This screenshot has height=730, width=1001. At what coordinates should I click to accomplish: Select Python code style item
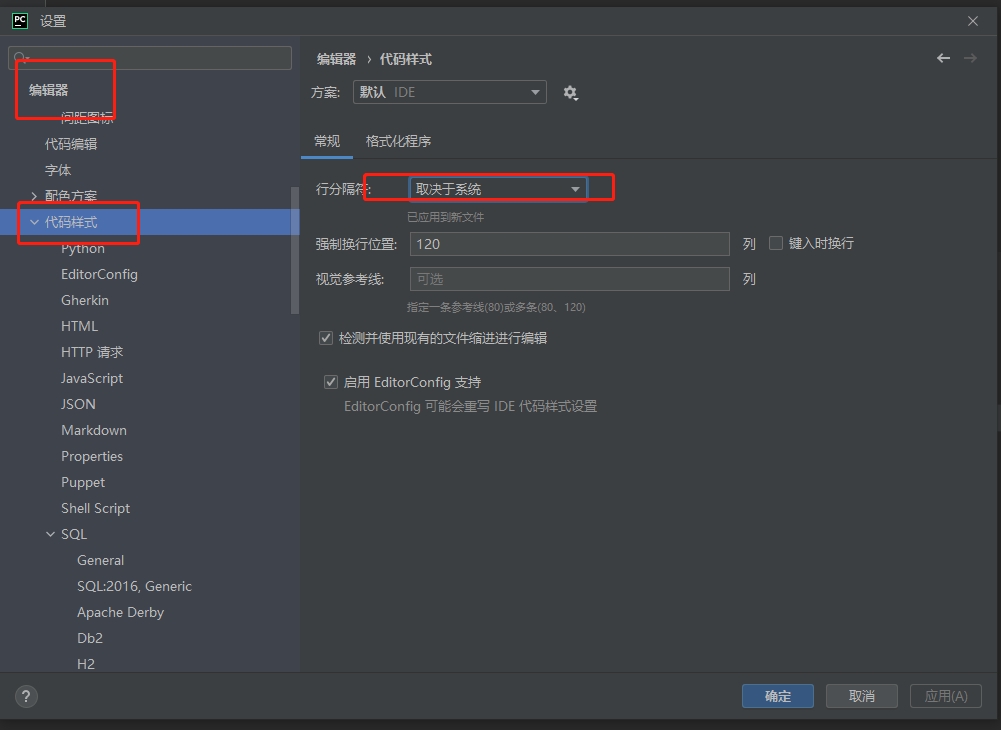(83, 248)
